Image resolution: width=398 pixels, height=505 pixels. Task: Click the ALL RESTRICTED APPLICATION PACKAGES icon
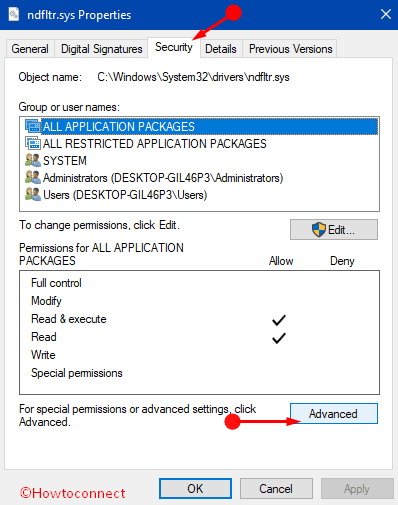click(x=33, y=143)
